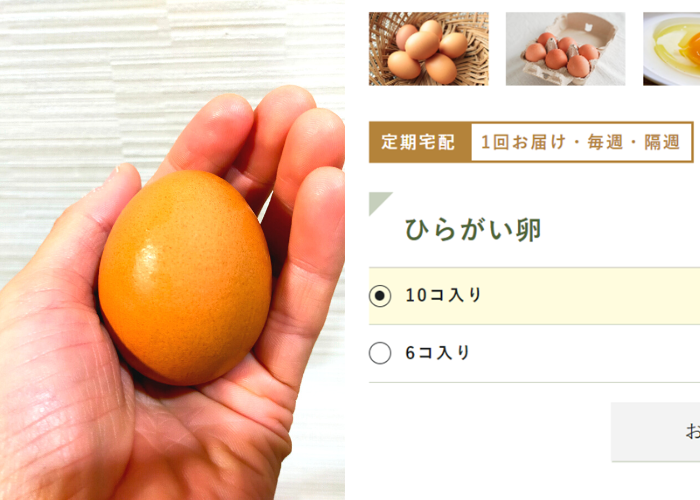
Task: Click the 10コ入り option label text
Action: [443, 296]
